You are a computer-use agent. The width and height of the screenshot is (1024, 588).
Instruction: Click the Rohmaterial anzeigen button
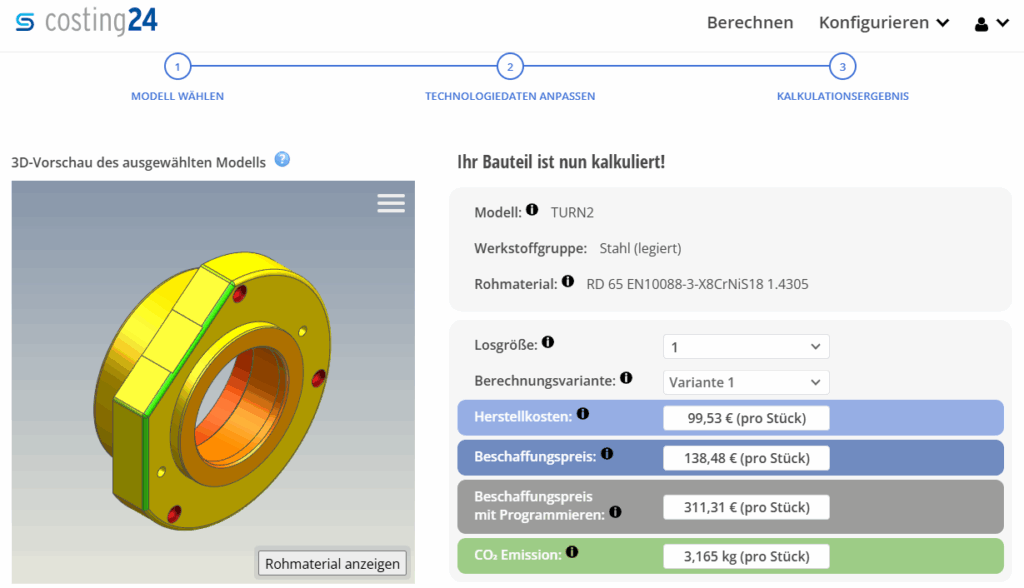[331, 563]
